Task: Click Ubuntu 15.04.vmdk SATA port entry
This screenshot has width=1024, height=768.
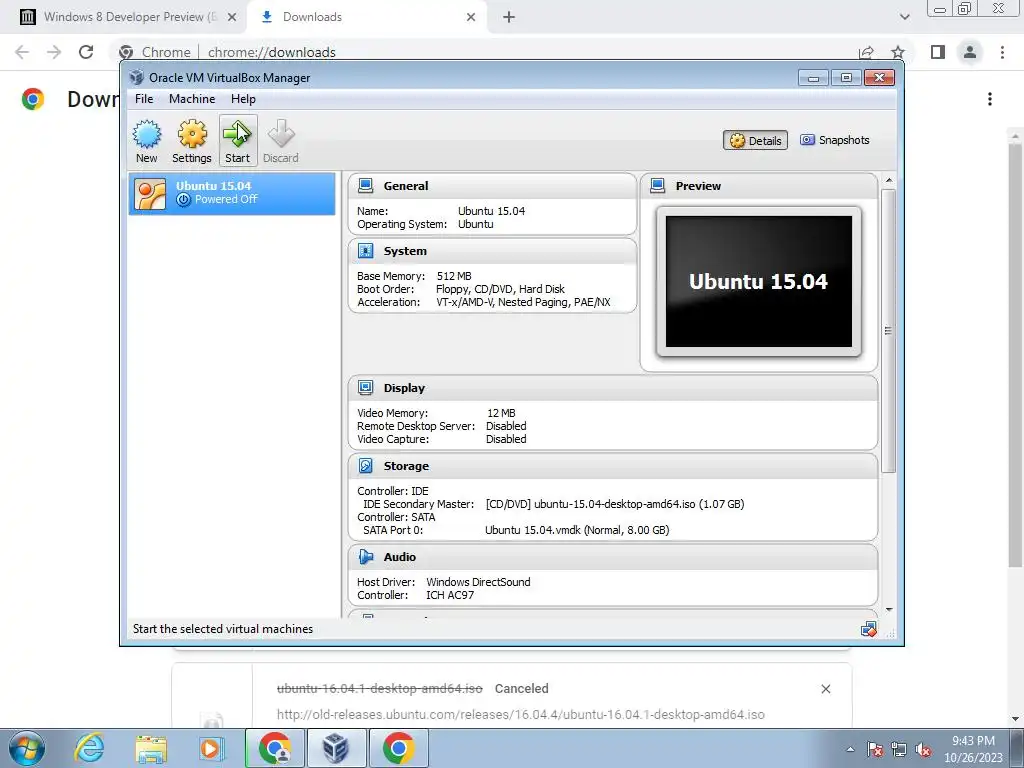Action: (x=577, y=530)
